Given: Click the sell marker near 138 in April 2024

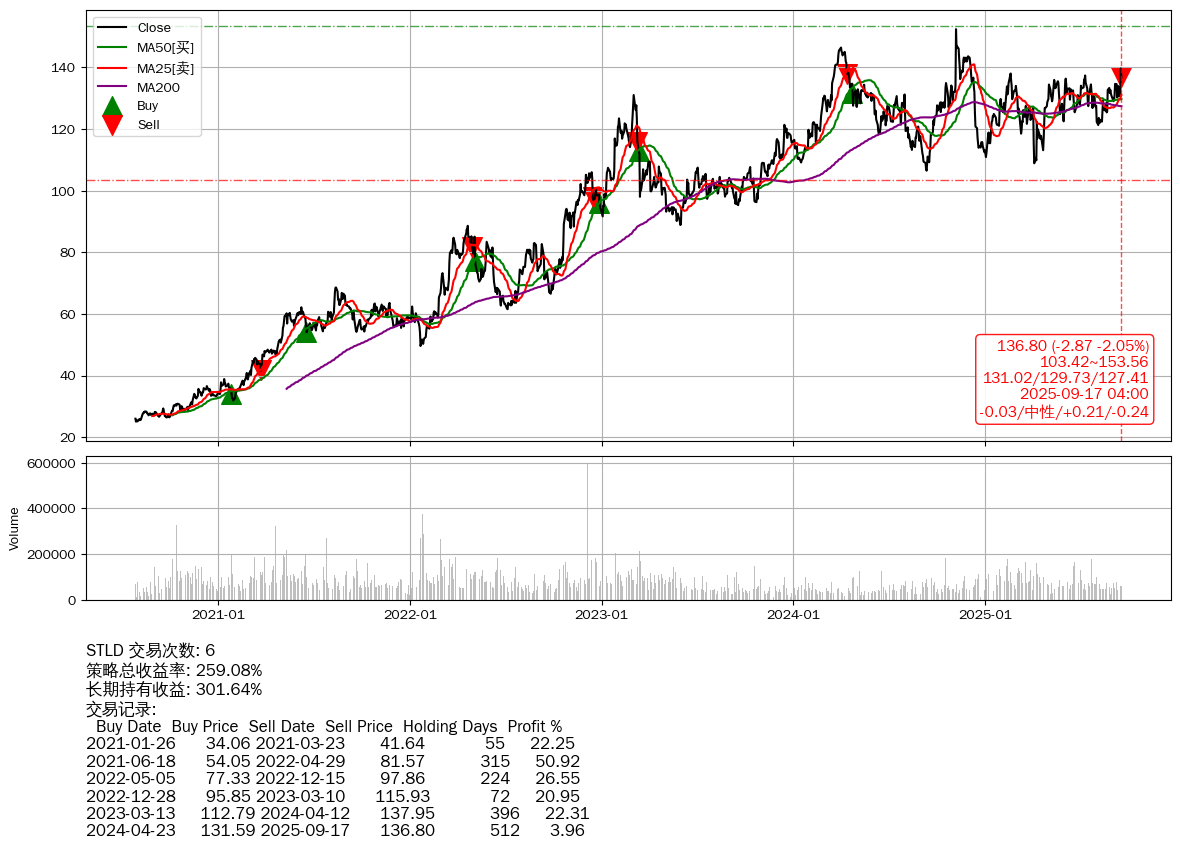Looking at the screenshot, I should 847,74.
